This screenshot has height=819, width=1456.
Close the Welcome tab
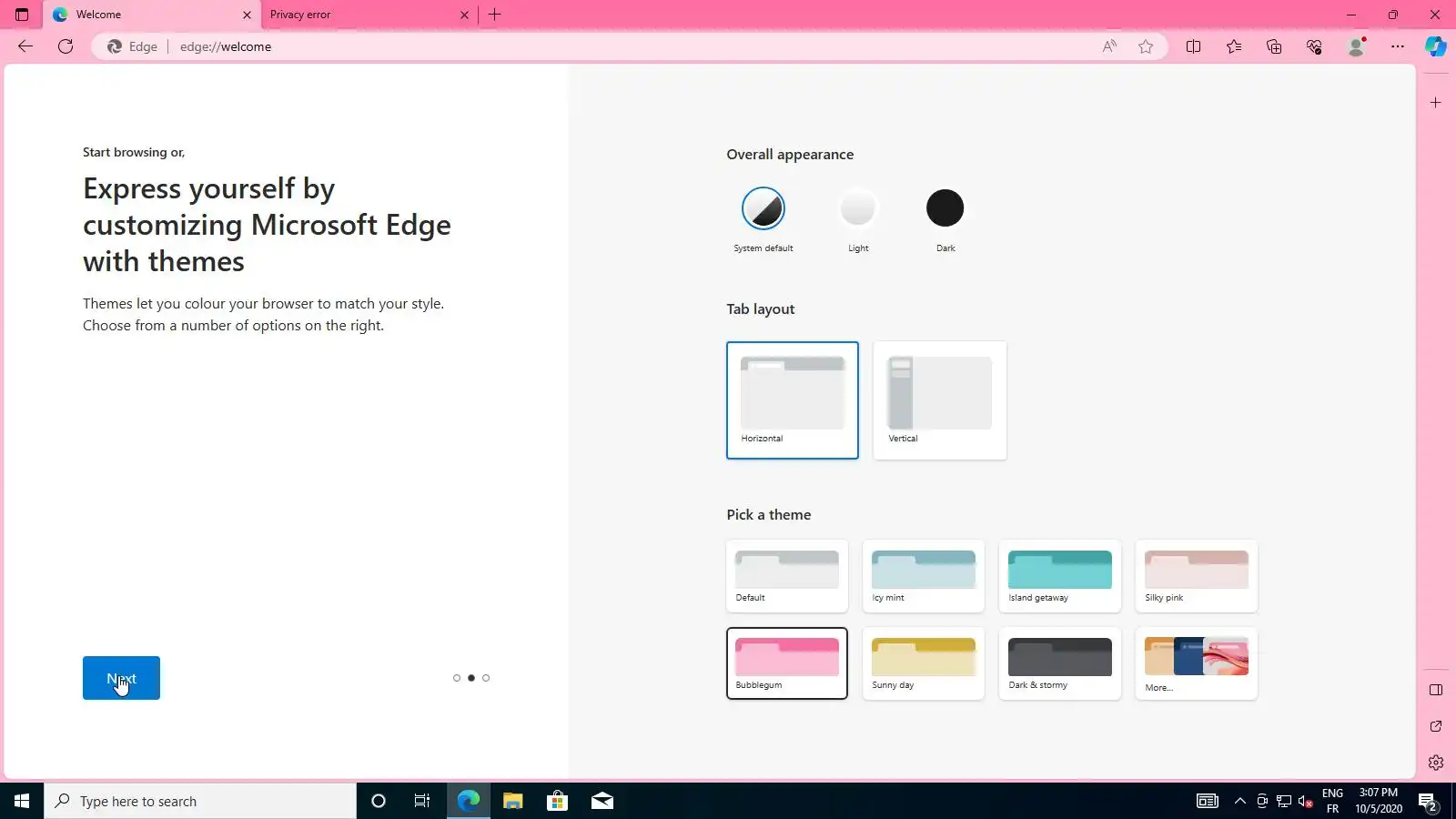(x=247, y=15)
